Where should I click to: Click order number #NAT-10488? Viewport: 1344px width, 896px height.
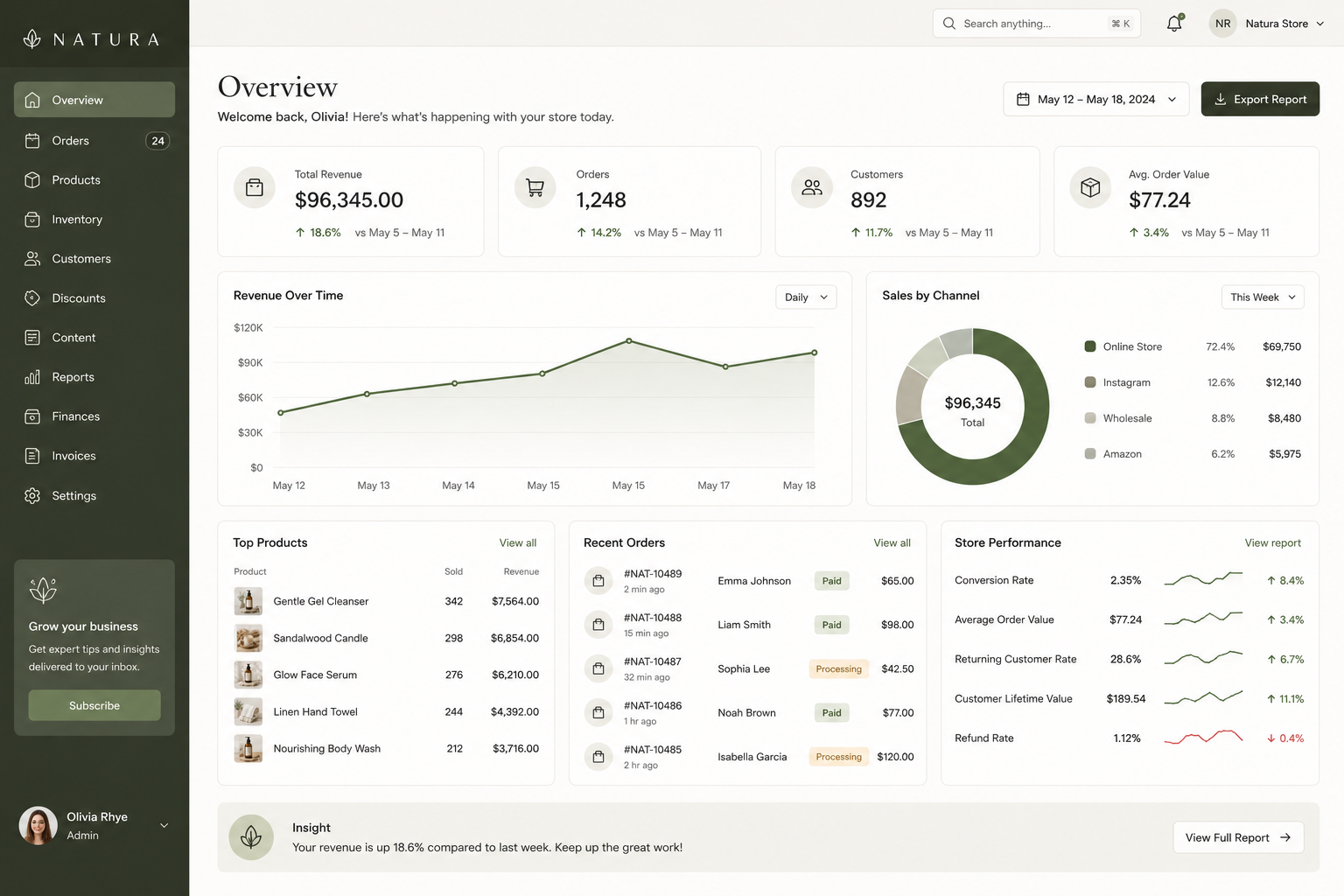click(x=653, y=618)
